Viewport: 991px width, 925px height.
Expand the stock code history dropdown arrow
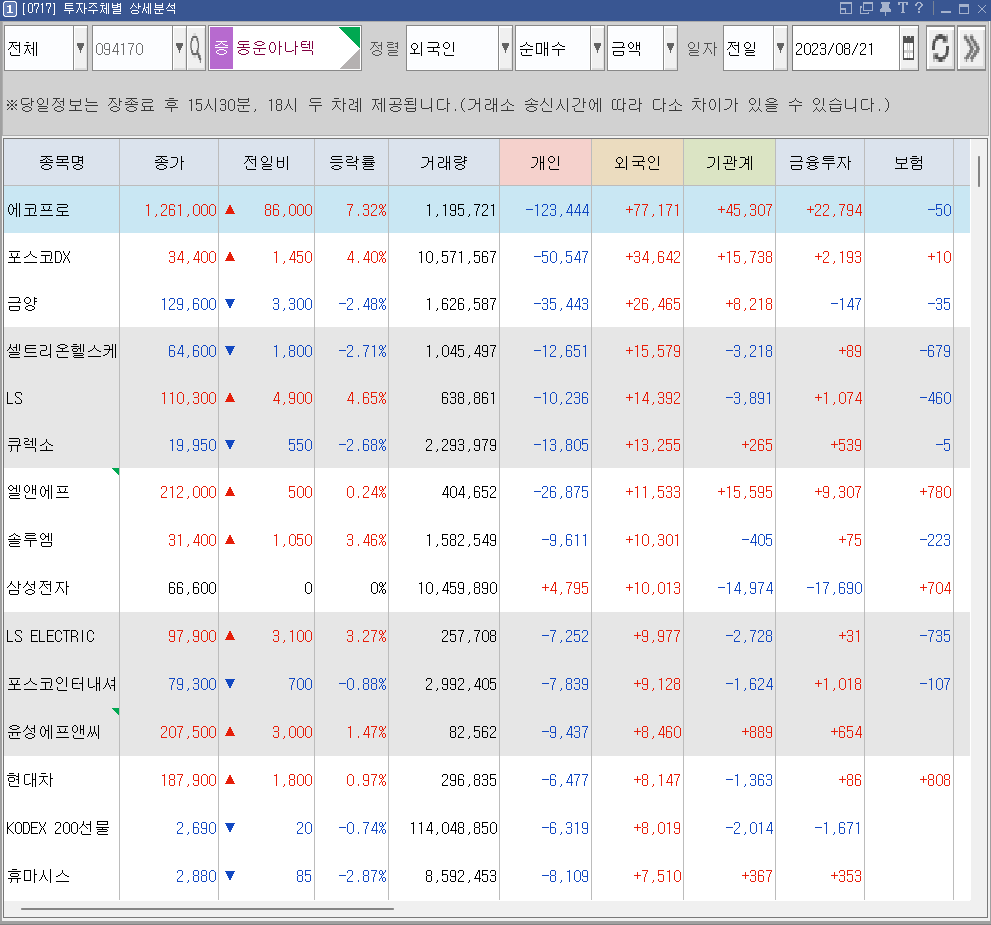coord(179,48)
